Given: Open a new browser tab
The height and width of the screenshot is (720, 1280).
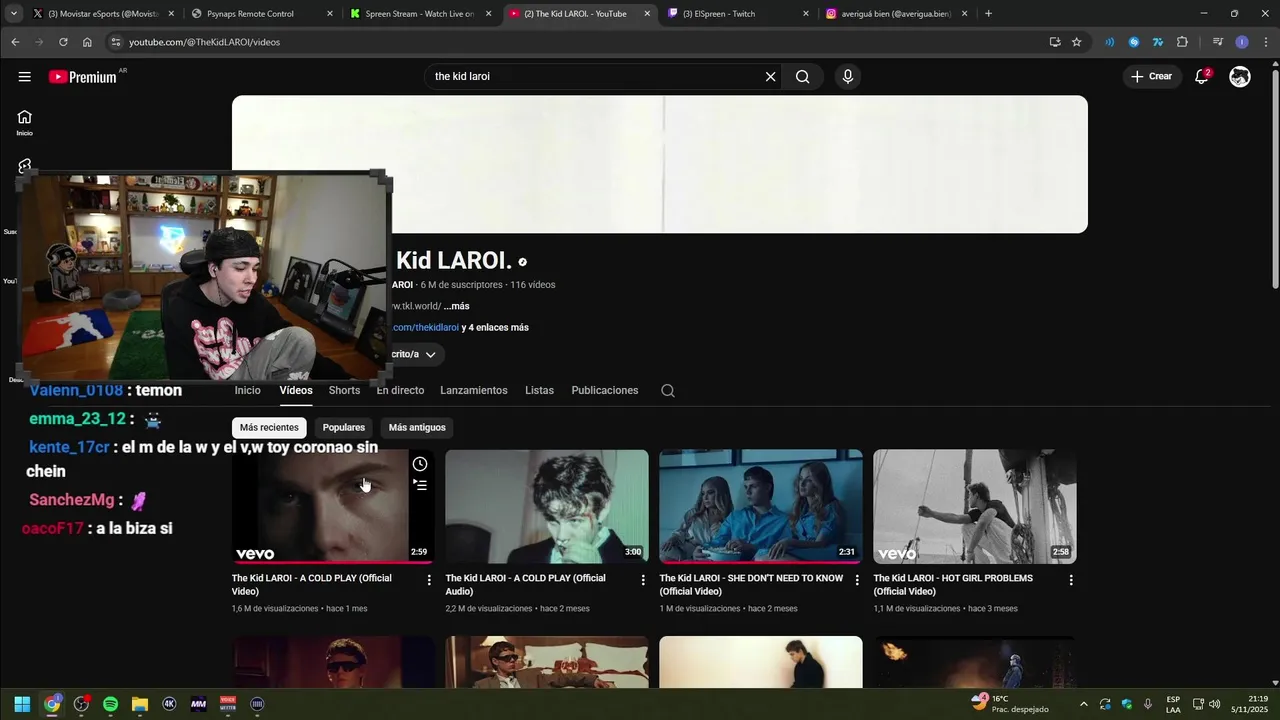Looking at the screenshot, I should [x=988, y=14].
